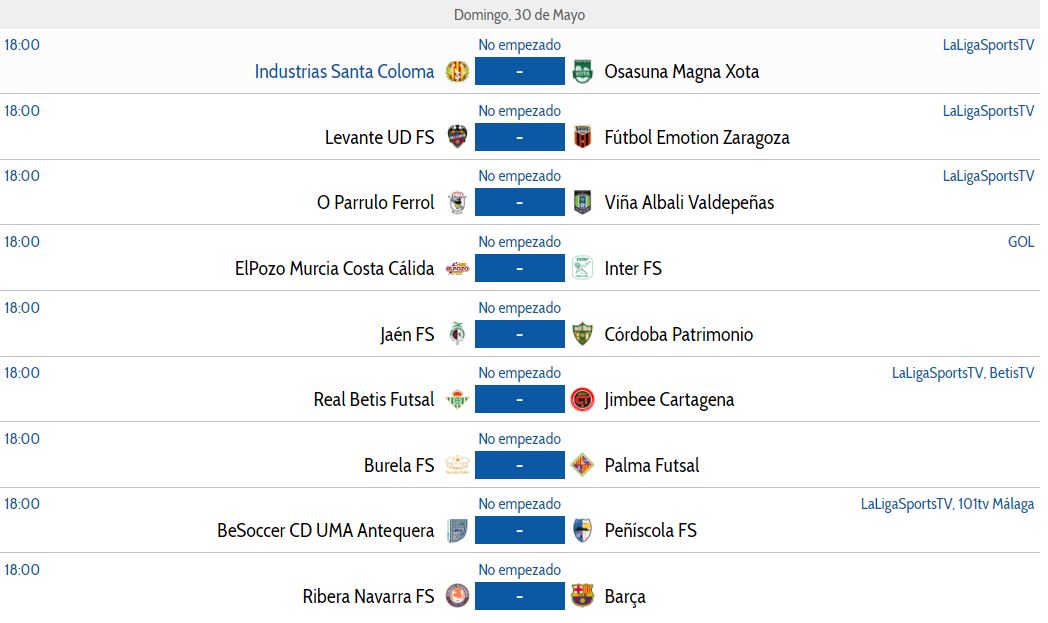
Task: Click the Palma Futsal crest
Action: [x=582, y=465]
